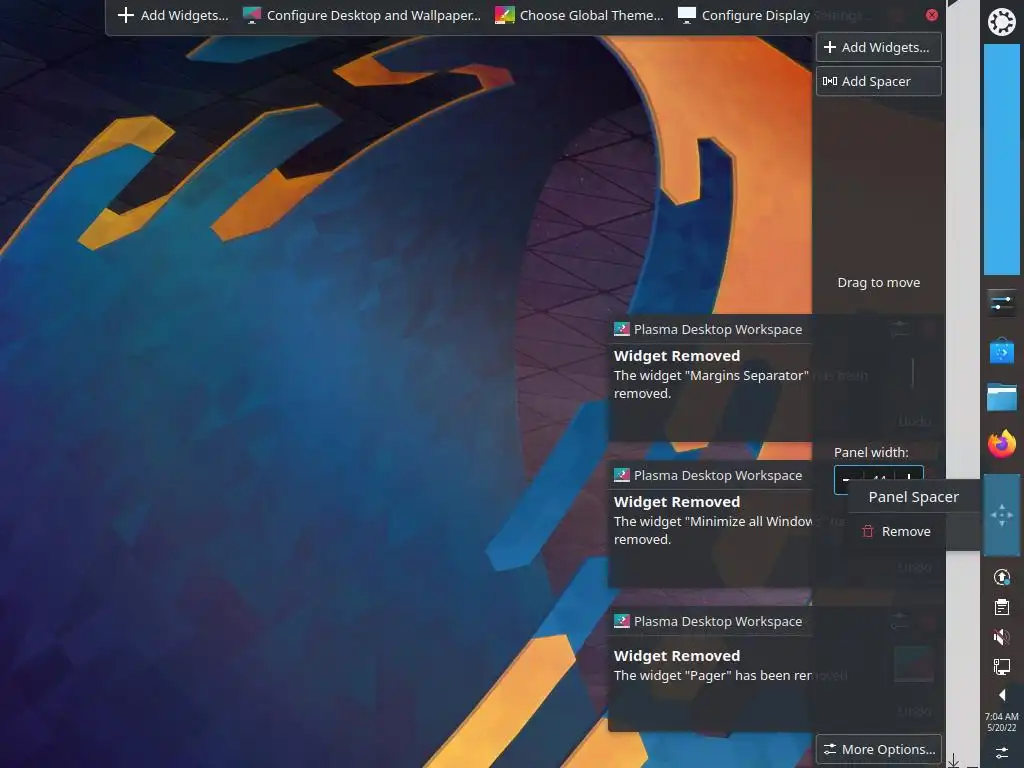
Task: Open the Kubuntu application launcher icon
Action: click(x=1001, y=22)
